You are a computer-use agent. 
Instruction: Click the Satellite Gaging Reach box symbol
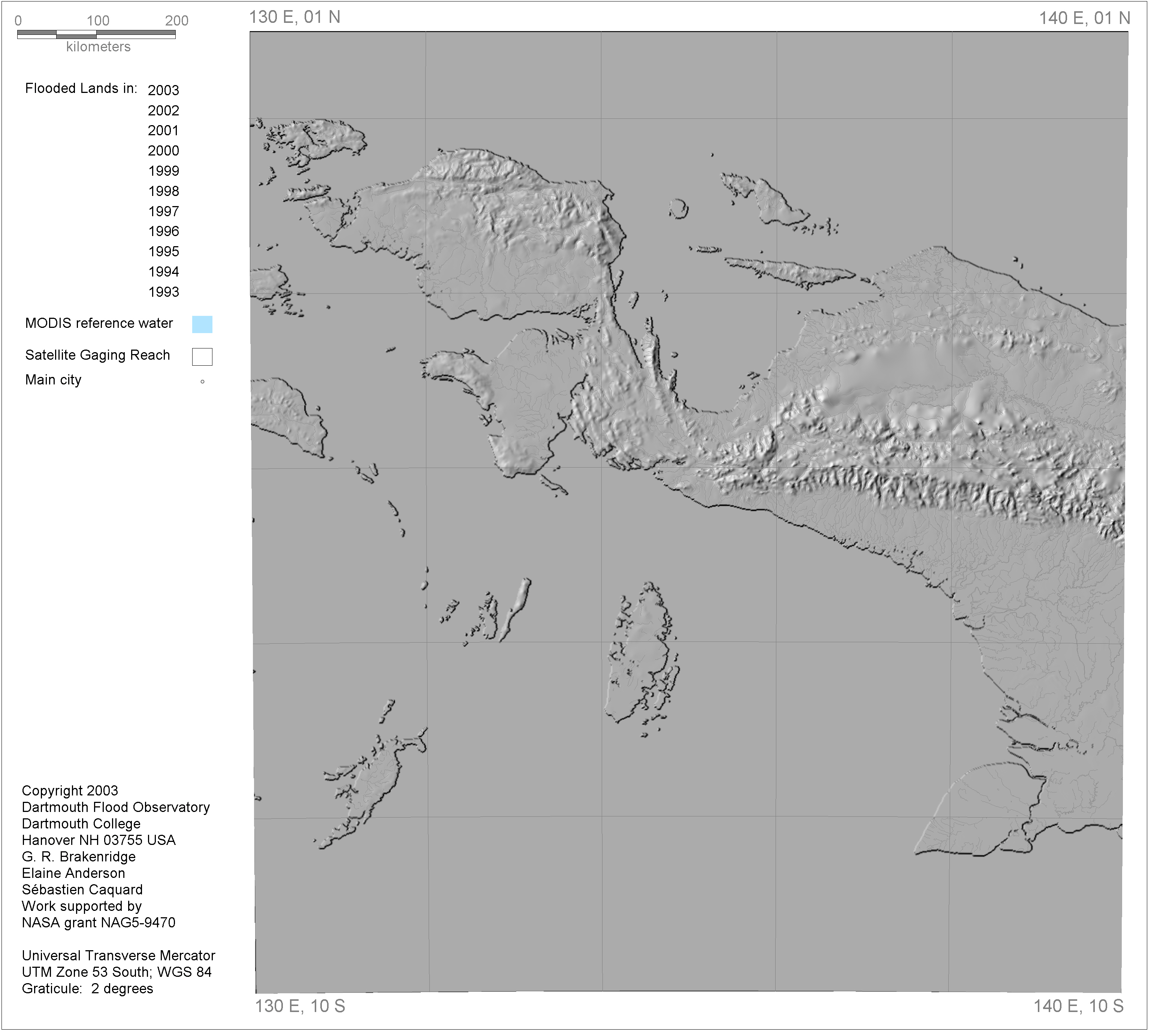tap(202, 357)
